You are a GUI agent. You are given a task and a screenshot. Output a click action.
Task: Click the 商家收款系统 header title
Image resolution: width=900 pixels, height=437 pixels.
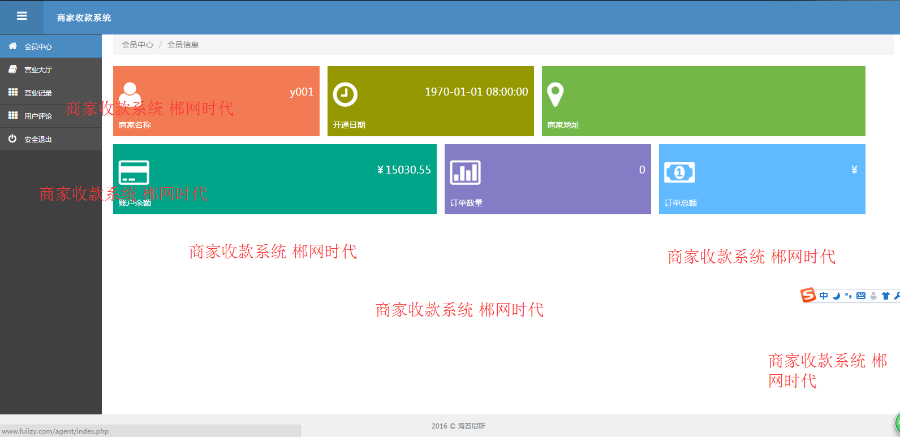84,18
